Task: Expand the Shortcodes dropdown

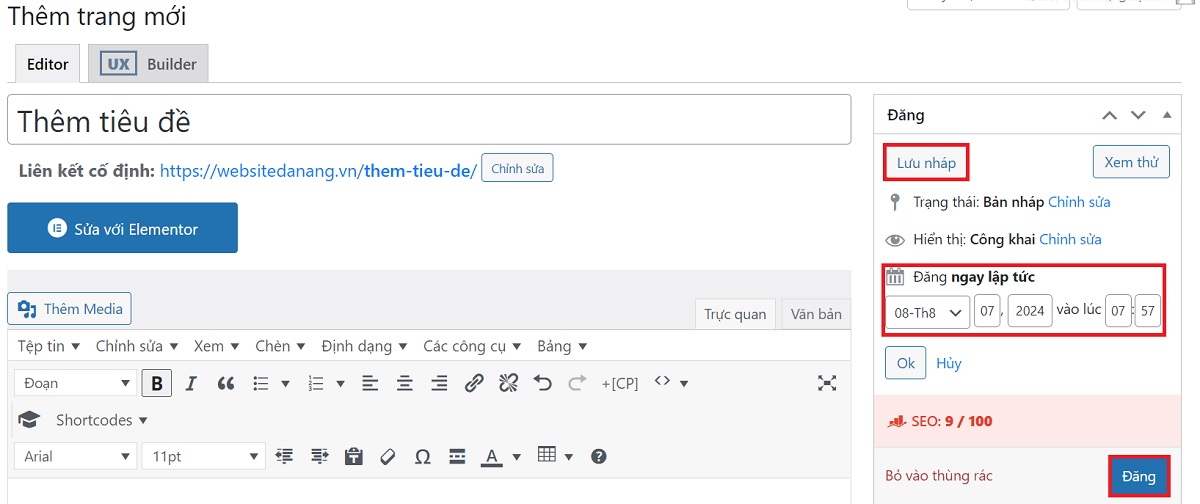Action: (x=101, y=420)
